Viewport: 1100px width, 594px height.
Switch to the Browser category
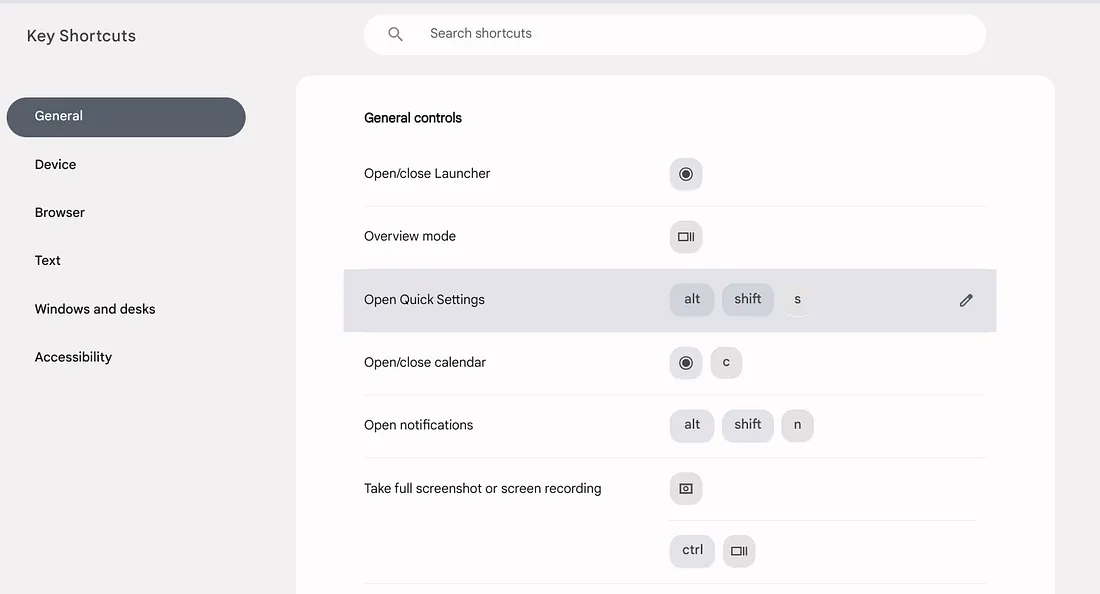(60, 212)
